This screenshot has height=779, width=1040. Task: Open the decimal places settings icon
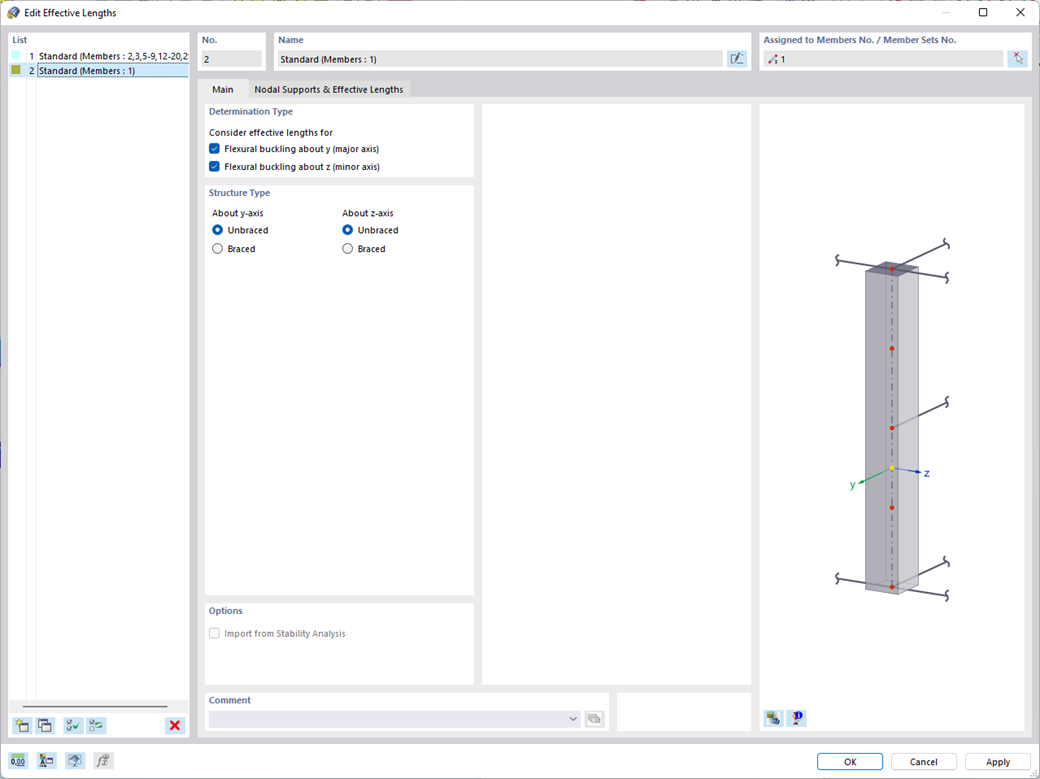[18, 760]
